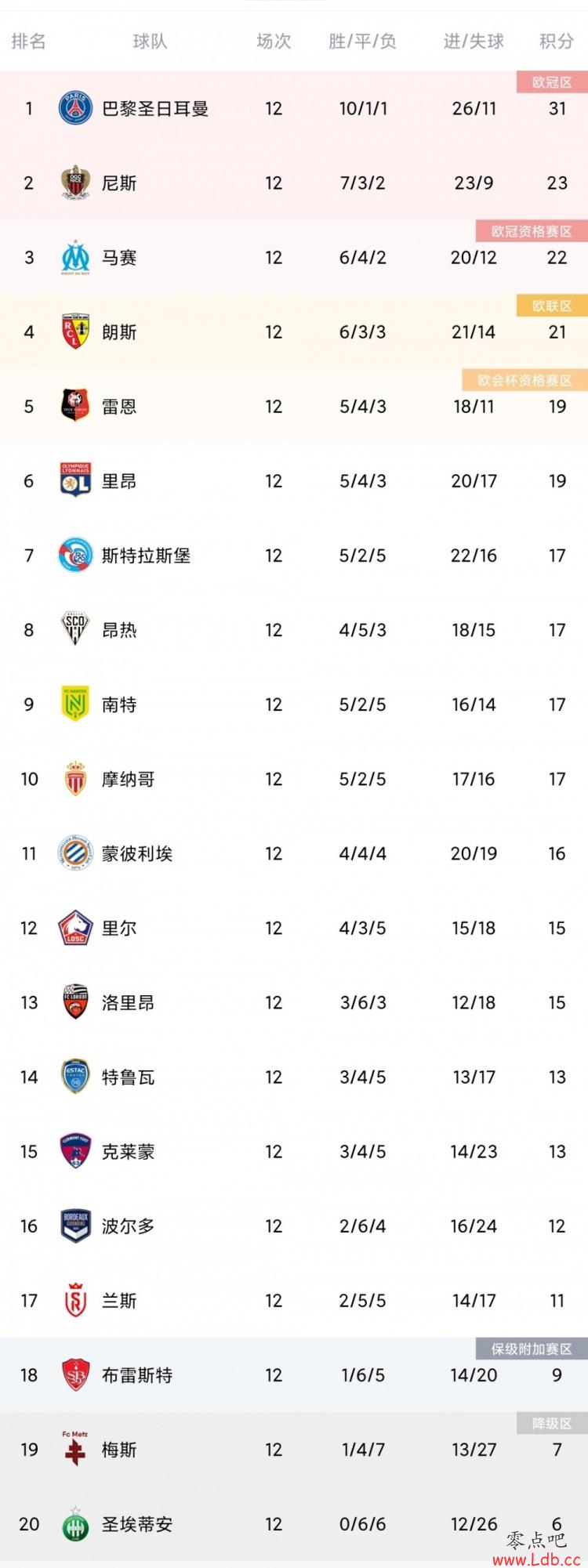The width and height of the screenshot is (588, 1568).
Task: Open team name 蒙彼利埃
Action: point(137,853)
